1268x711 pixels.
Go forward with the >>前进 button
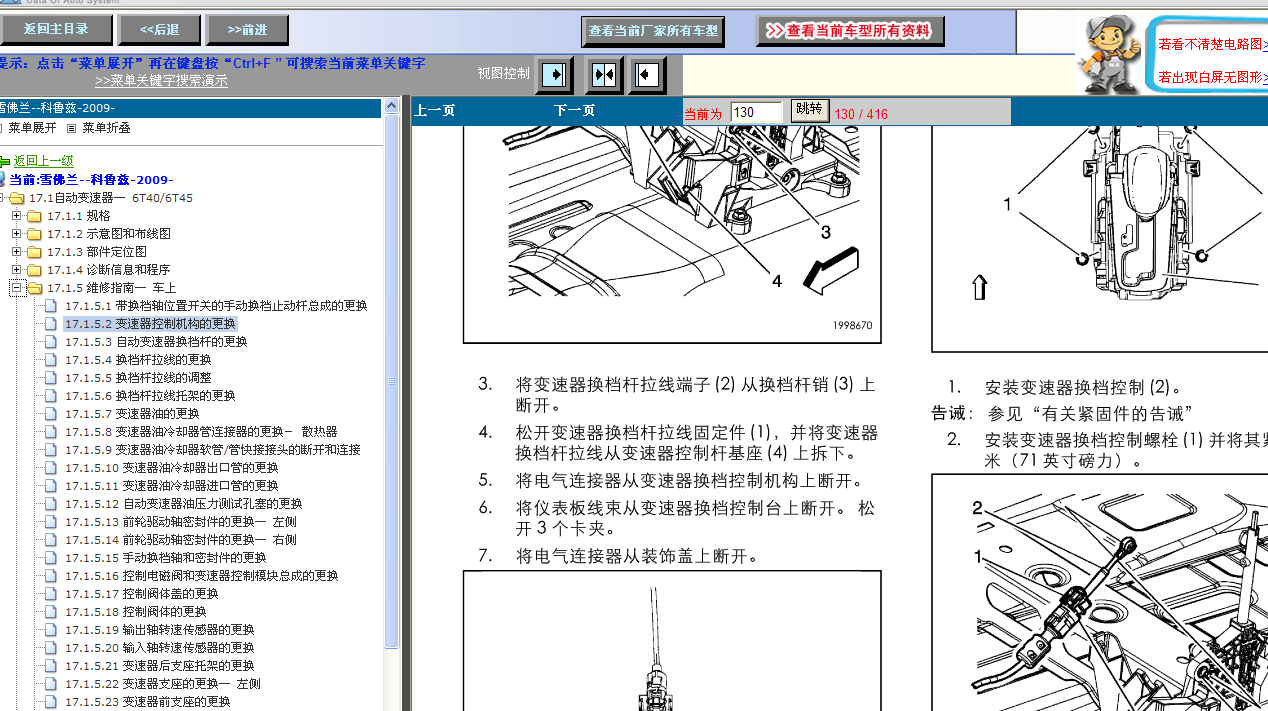247,30
